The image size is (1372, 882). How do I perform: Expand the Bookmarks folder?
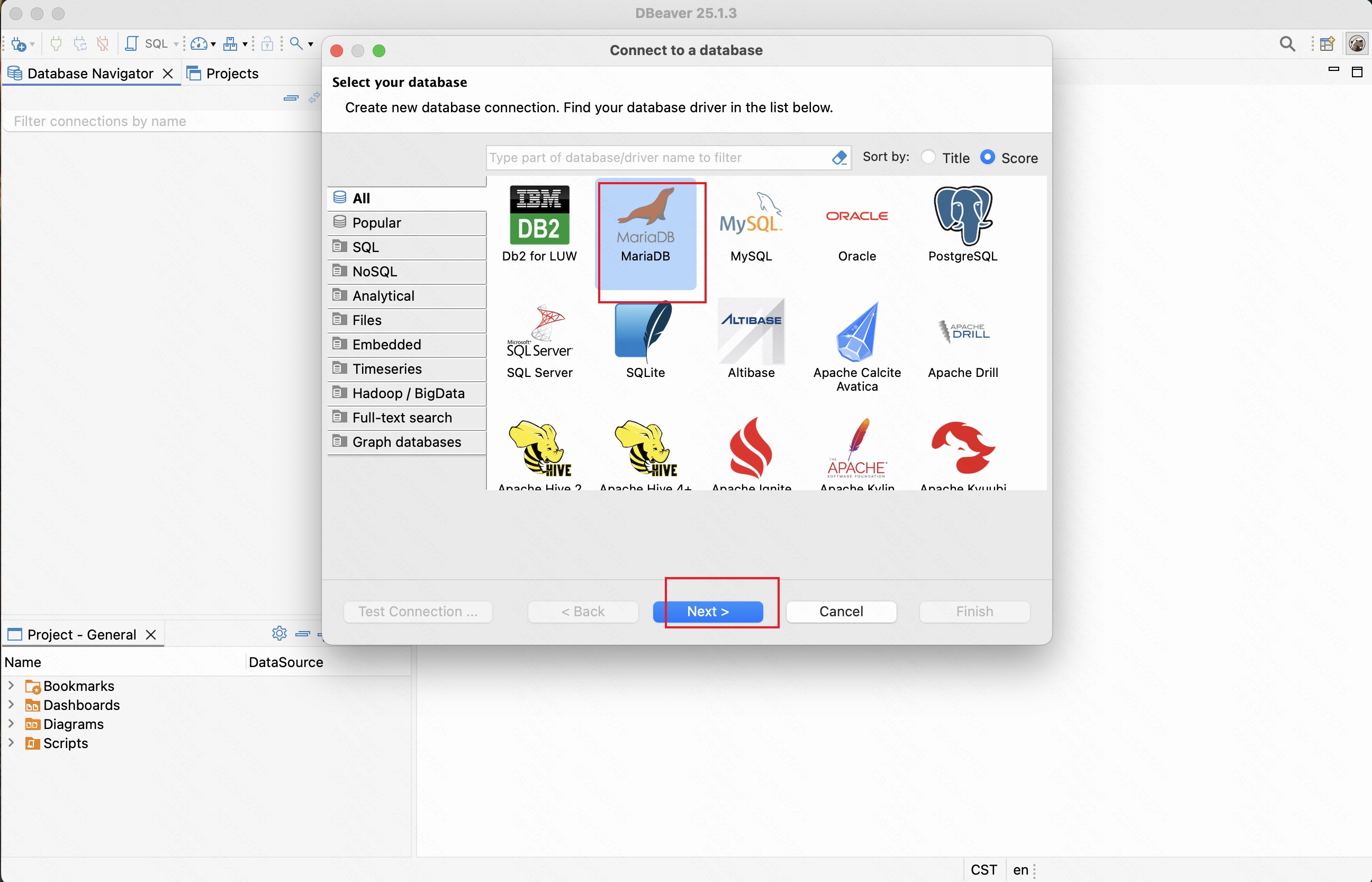coord(11,685)
